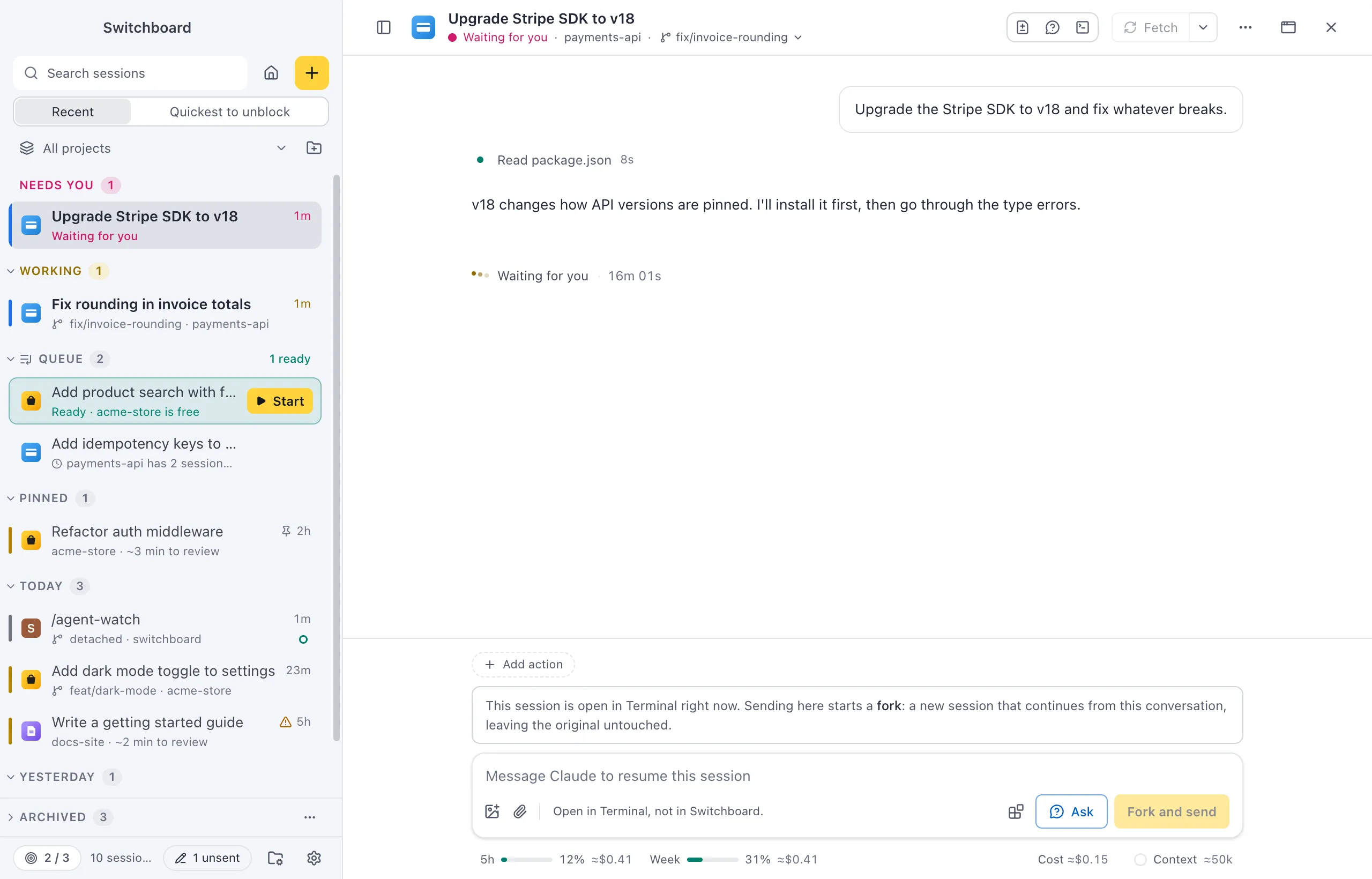Switch to Quickest to unblock tab
1372x879 pixels.
[229, 111]
